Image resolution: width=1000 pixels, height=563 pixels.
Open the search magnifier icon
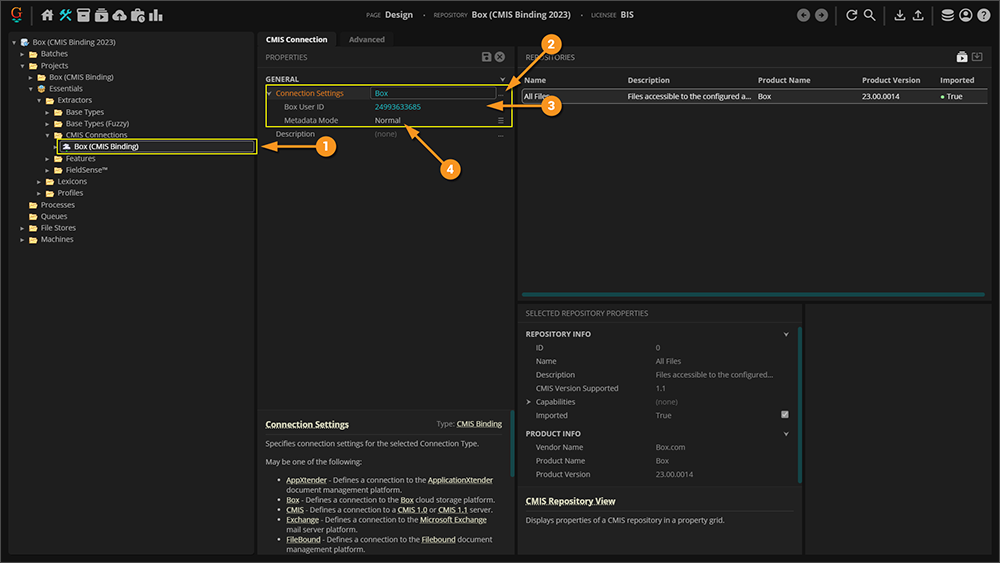point(870,15)
